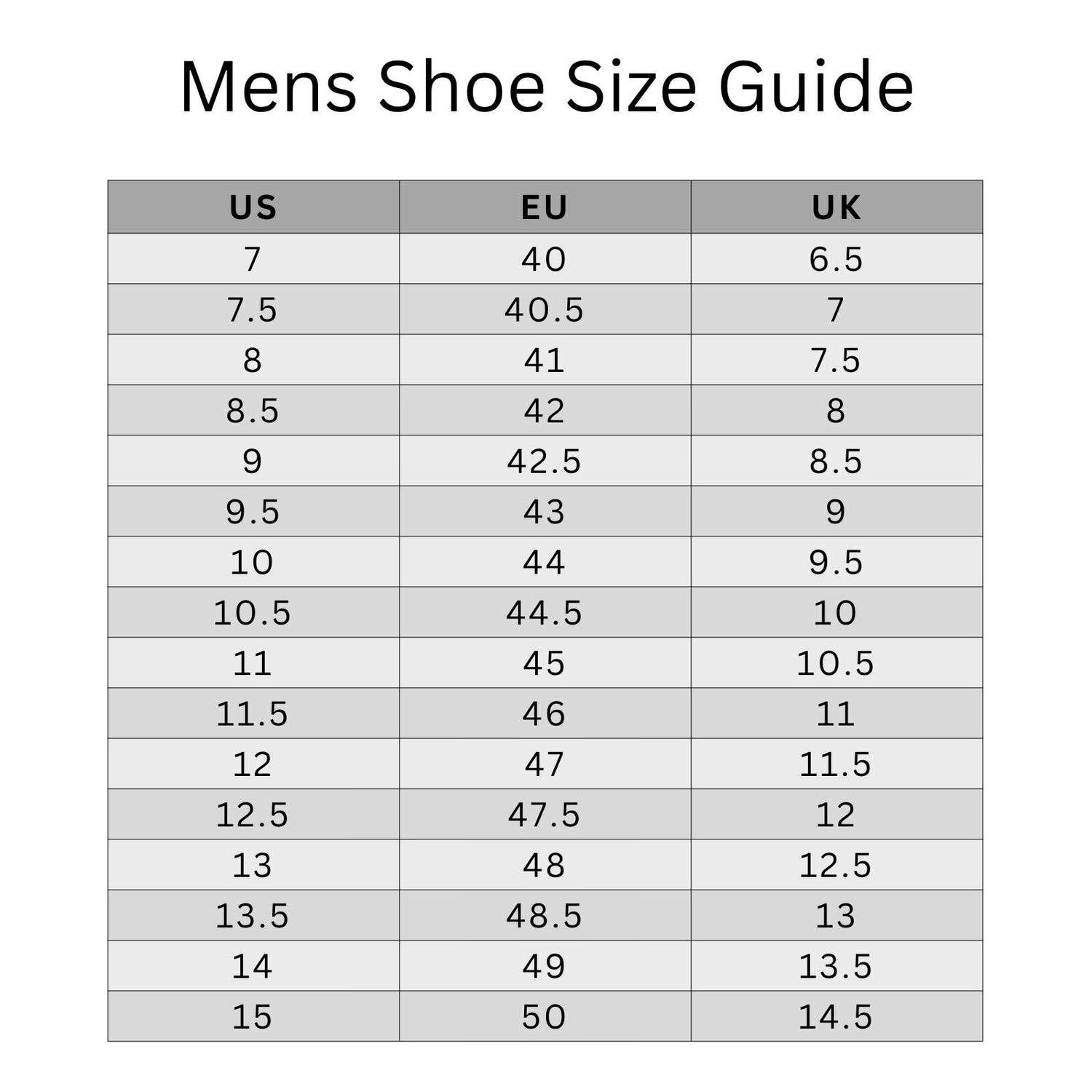The width and height of the screenshot is (1092, 1092).
Task: Click US size 8 cell
Action: pyautogui.click(x=253, y=360)
